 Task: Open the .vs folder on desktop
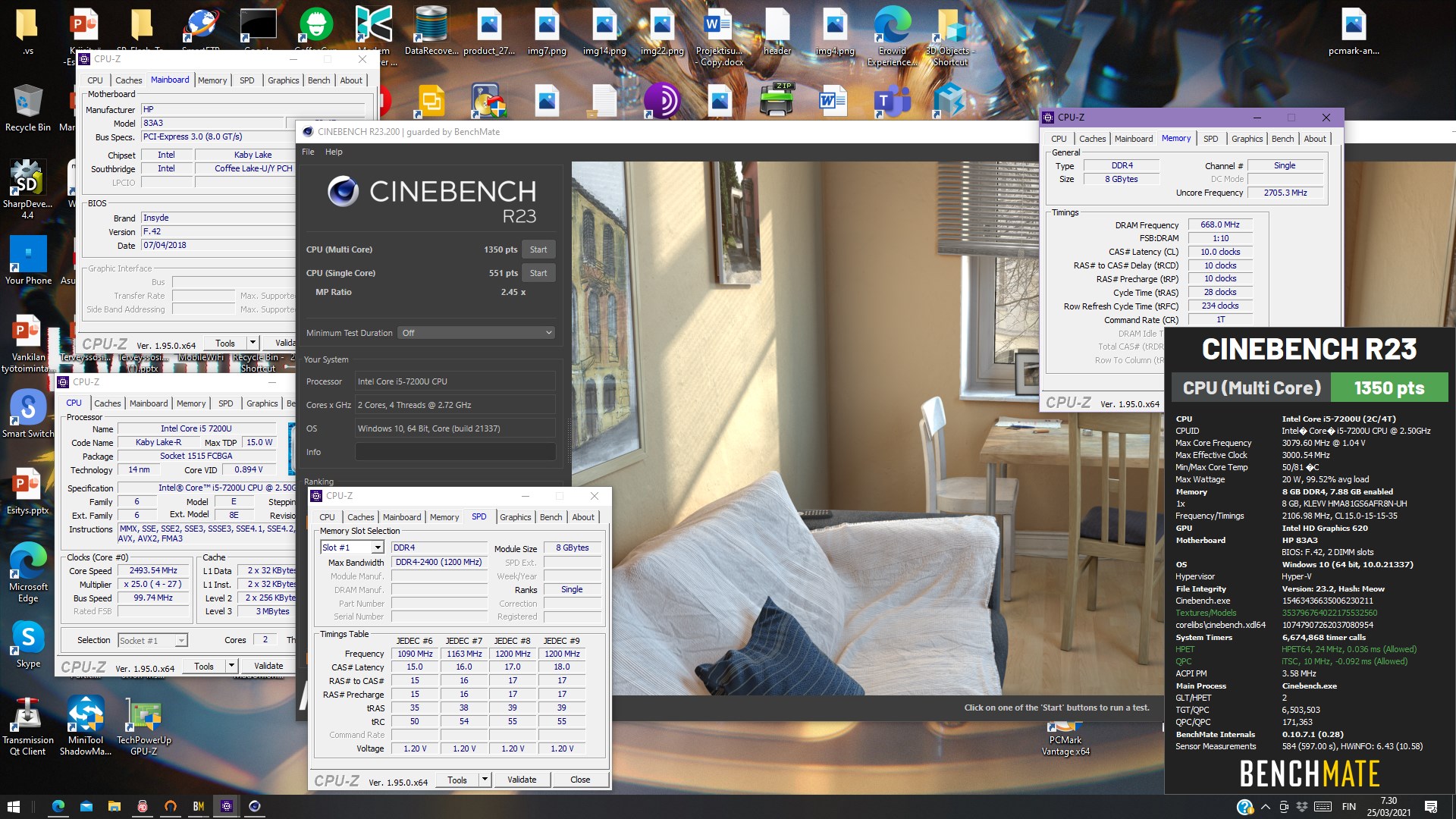(28, 32)
